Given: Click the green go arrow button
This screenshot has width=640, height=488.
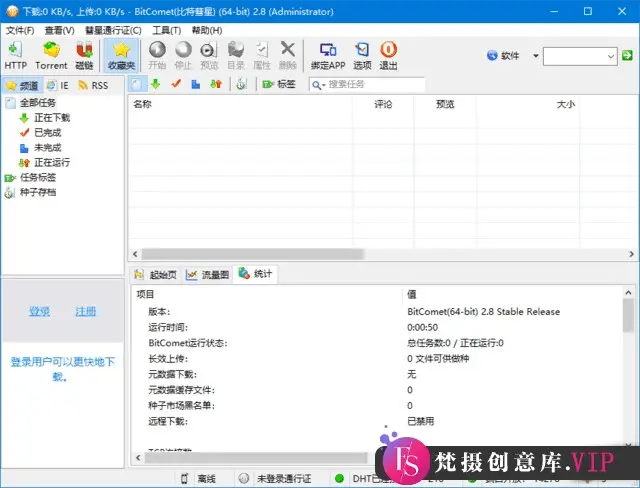Looking at the screenshot, I should tap(627, 55).
